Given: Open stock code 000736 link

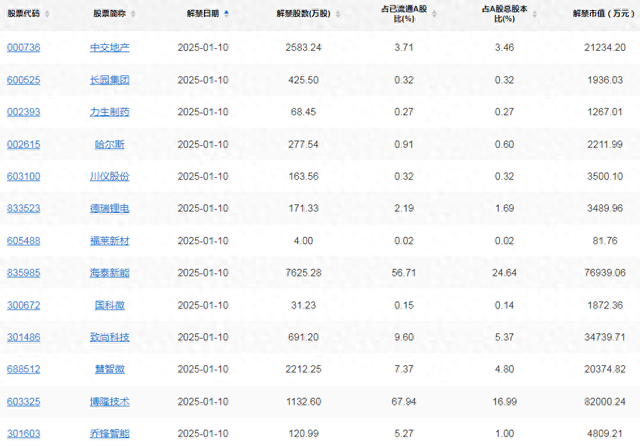Looking at the screenshot, I should click(x=24, y=48).
